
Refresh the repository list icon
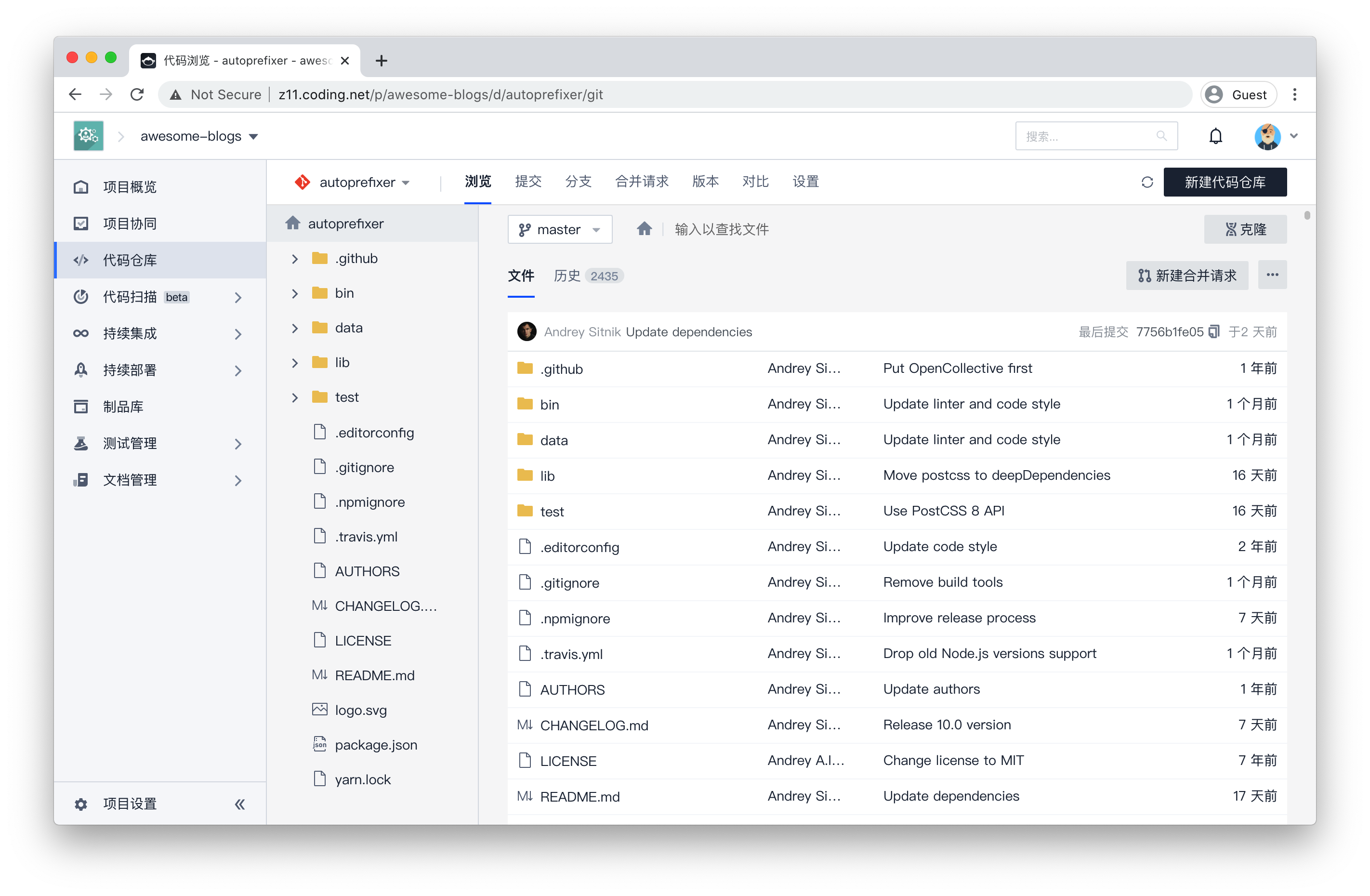click(x=1146, y=183)
